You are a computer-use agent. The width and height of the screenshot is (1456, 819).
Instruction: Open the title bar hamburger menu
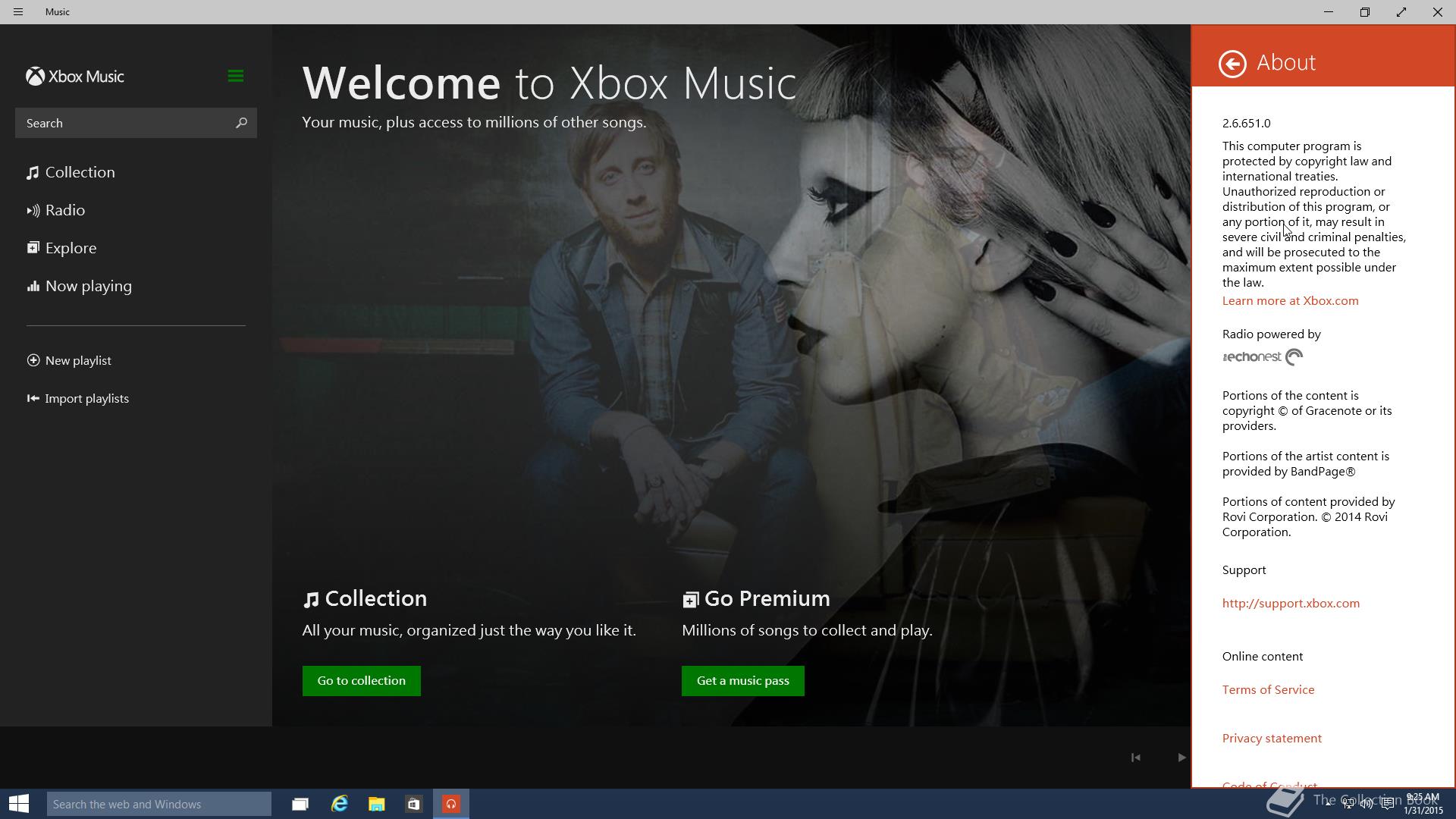click(18, 12)
